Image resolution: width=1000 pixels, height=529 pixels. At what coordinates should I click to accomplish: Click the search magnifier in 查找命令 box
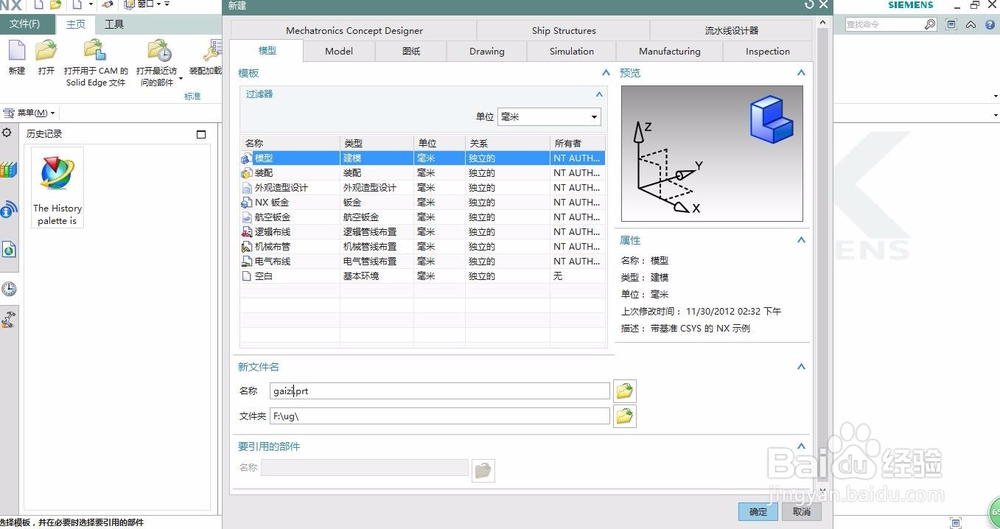click(930, 24)
